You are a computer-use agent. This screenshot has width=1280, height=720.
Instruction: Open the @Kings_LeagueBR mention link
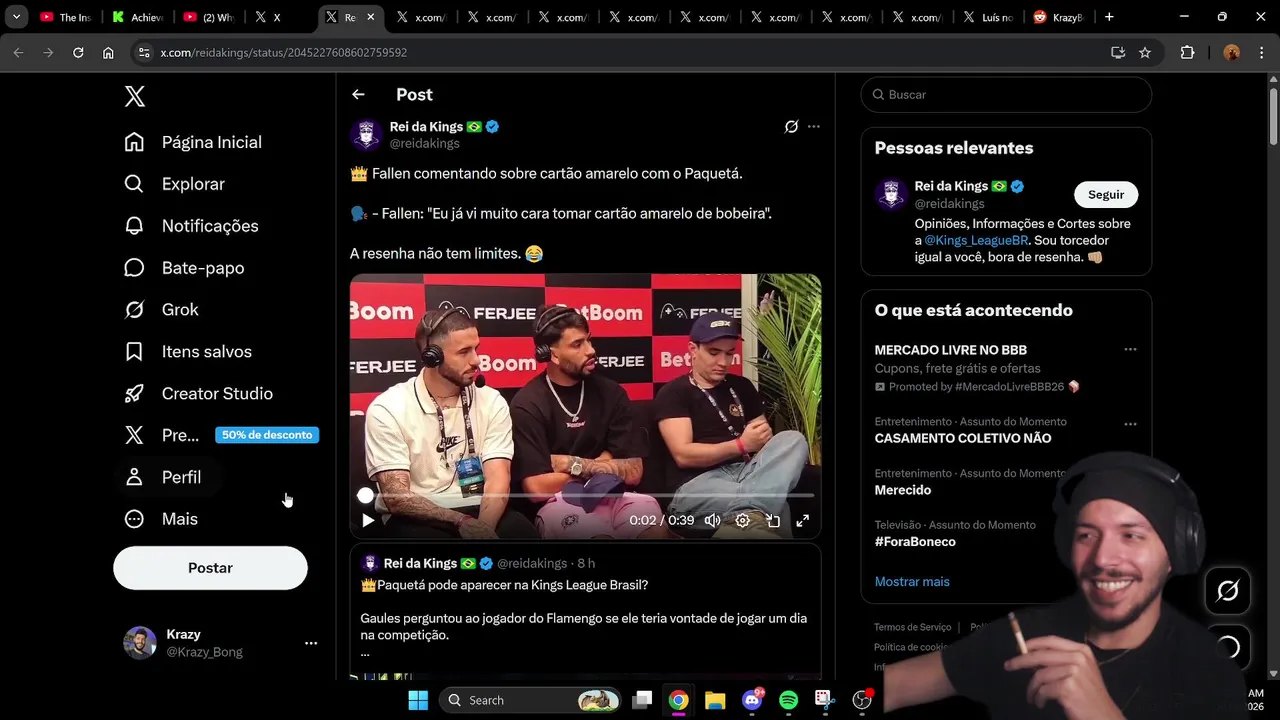click(976, 241)
